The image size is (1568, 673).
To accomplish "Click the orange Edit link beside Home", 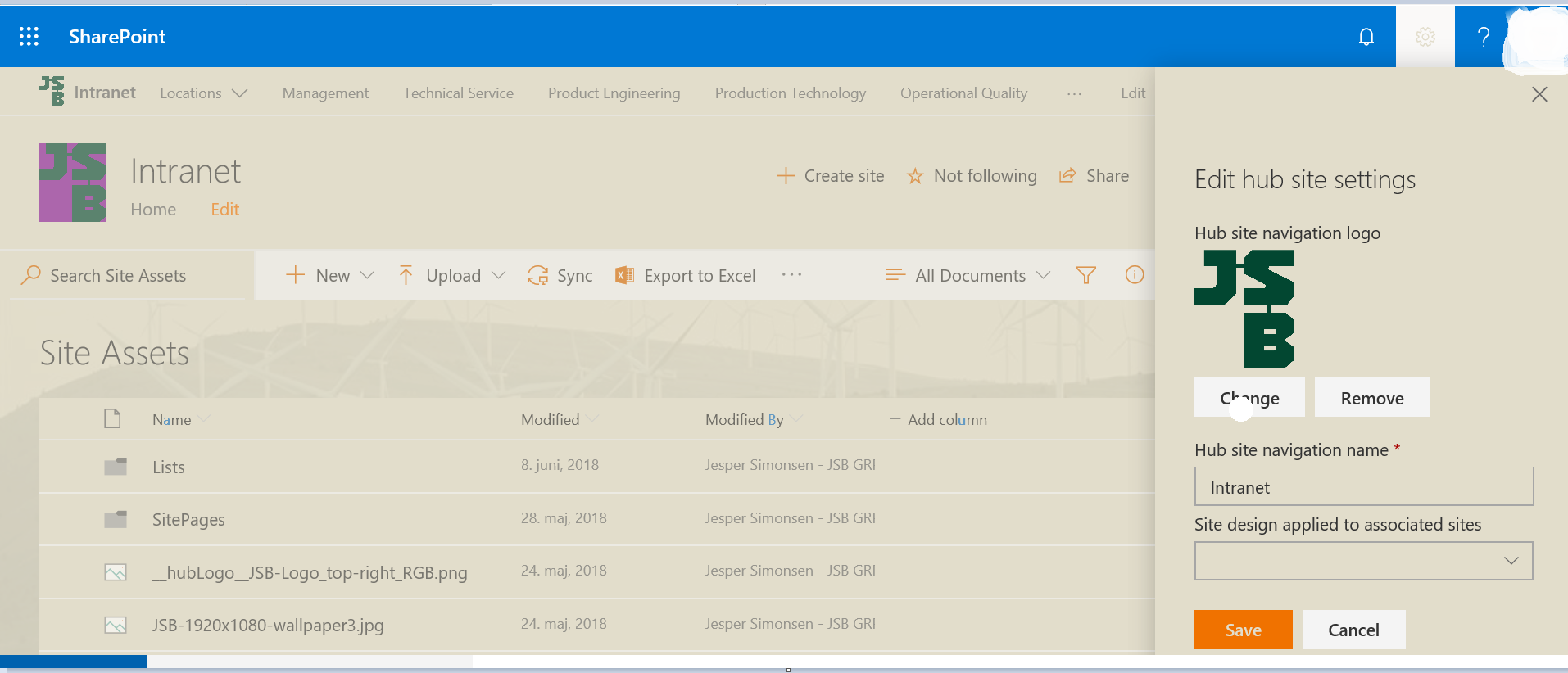I will click(x=224, y=210).
